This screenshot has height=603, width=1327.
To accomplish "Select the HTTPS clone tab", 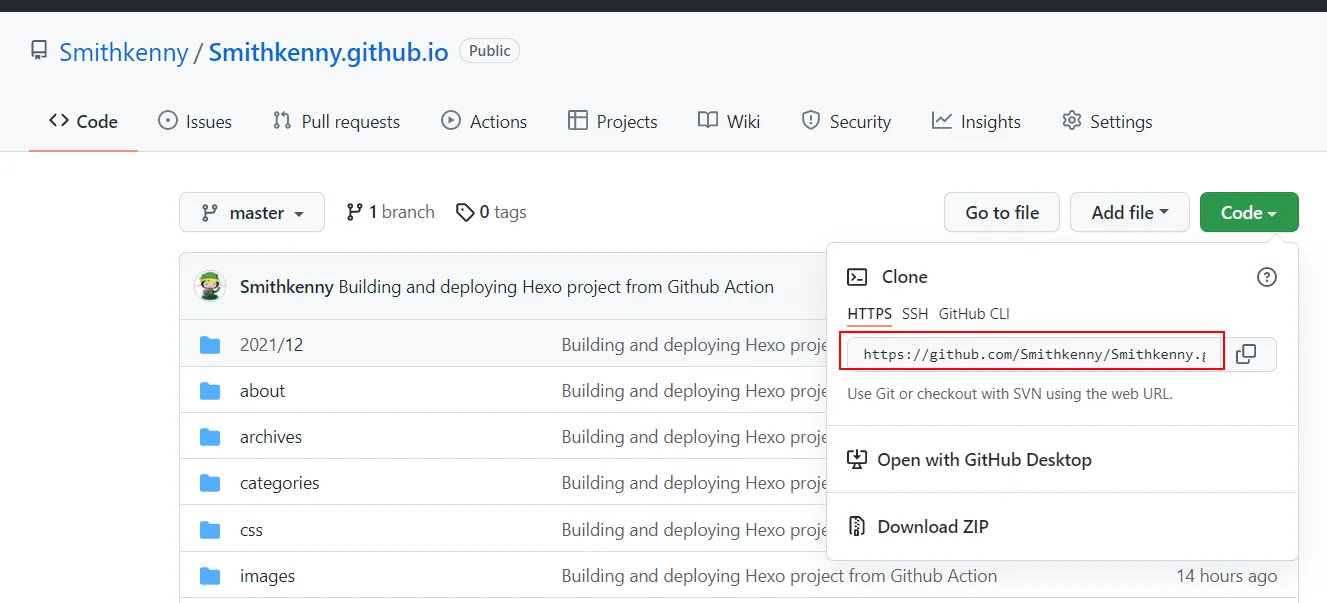I will pos(869,314).
